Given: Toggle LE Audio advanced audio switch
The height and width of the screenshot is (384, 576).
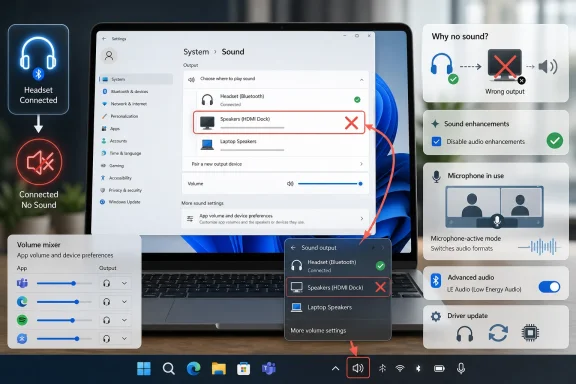Looking at the screenshot, I should (x=549, y=287).
